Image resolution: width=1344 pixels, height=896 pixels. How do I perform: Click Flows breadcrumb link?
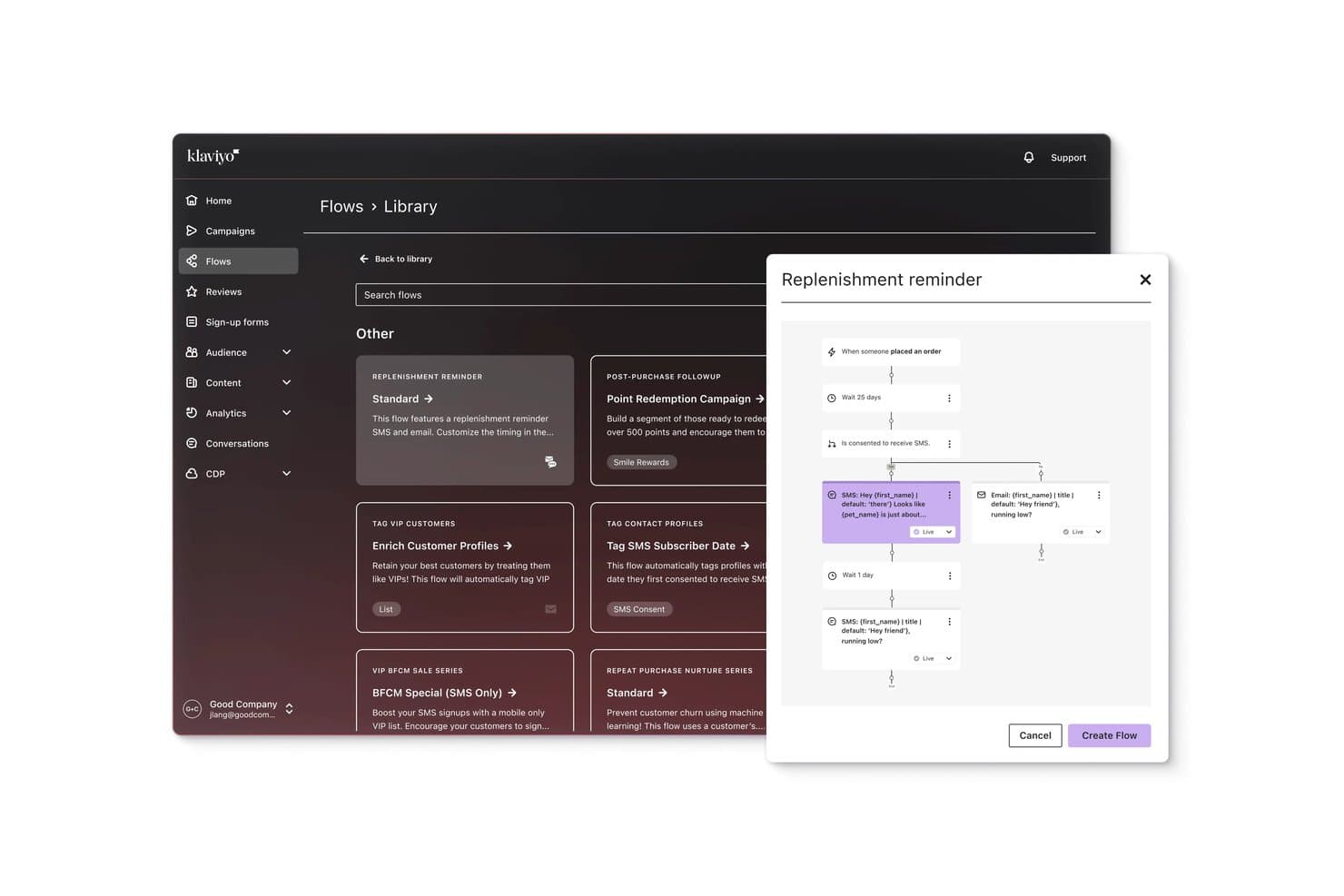[x=341, y=207]
